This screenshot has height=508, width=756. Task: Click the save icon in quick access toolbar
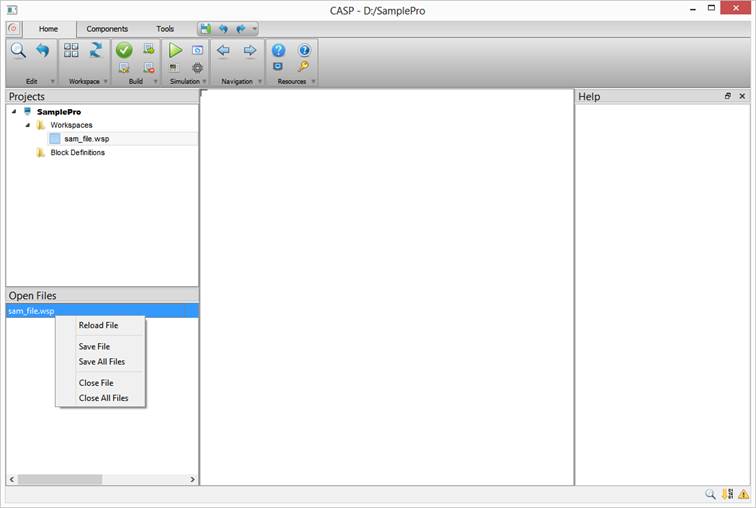(x=205, y=29)
